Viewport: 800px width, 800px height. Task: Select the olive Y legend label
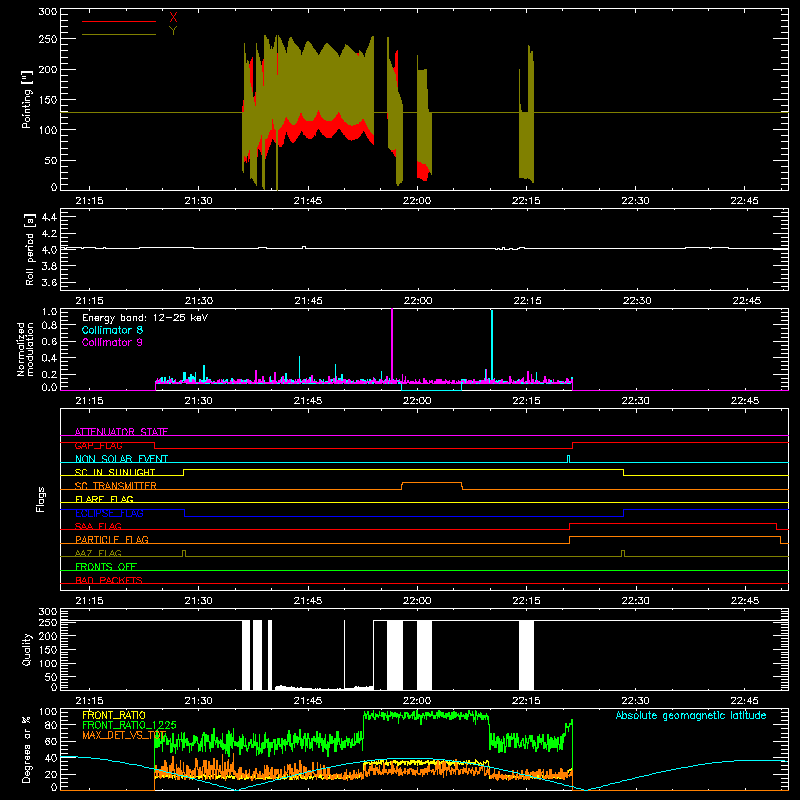pos(173,31)
